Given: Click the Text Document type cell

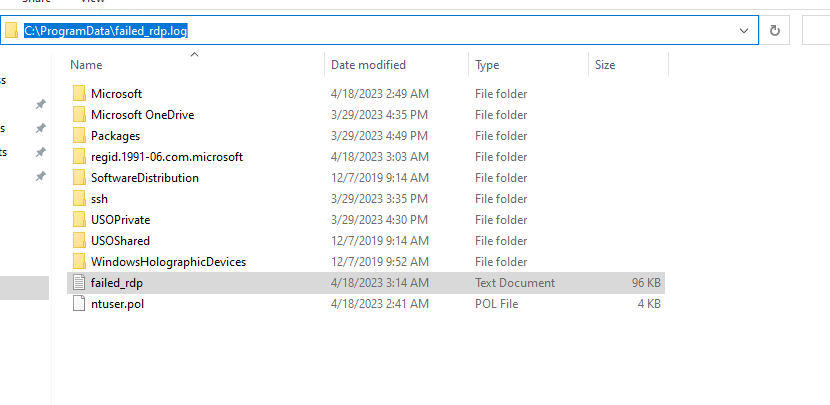Looking at the screenshot, I should coord(515,283).
